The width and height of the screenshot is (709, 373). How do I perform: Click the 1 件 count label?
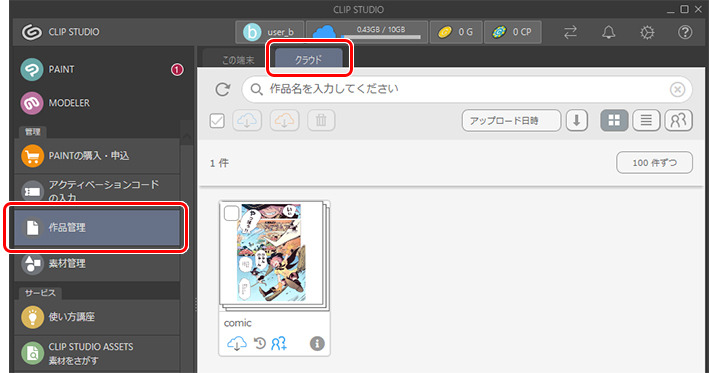(x=219, y=163)
